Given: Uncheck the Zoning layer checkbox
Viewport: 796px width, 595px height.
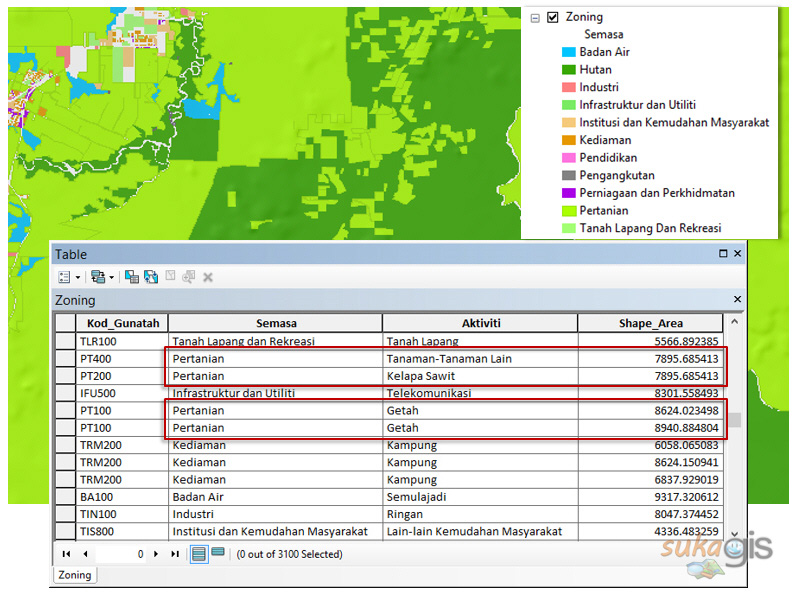Looking at the screenshot, I should point(553,17).
